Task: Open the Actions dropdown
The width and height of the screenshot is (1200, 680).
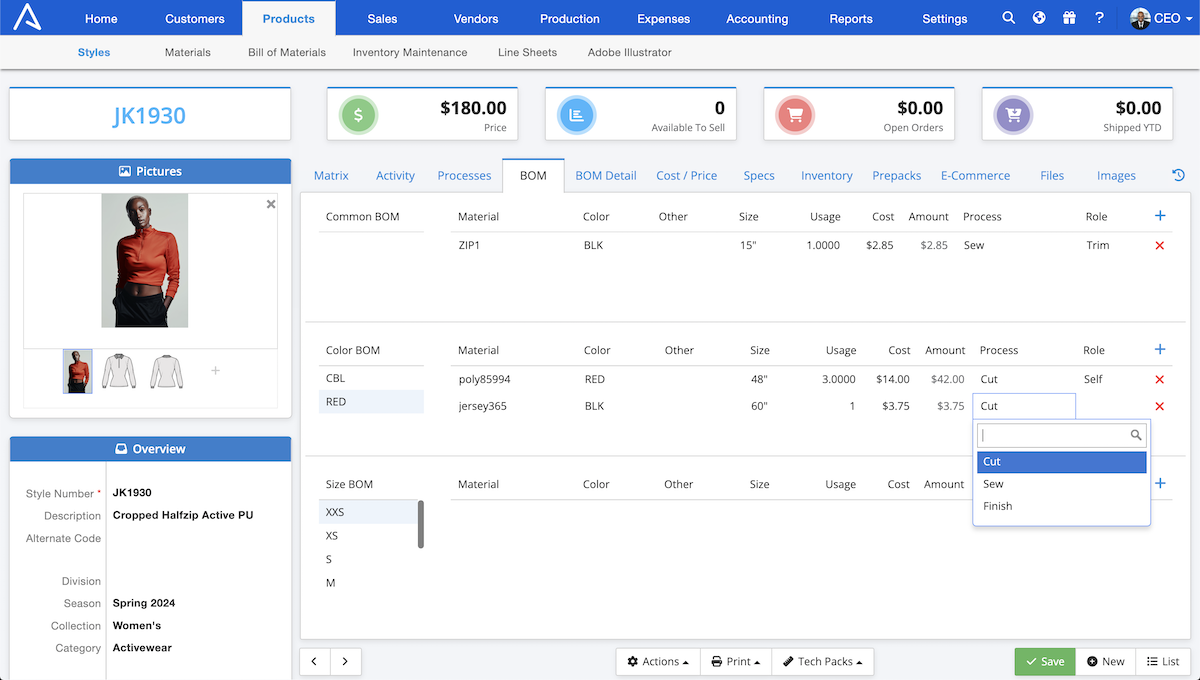Action: pos(657,661)
